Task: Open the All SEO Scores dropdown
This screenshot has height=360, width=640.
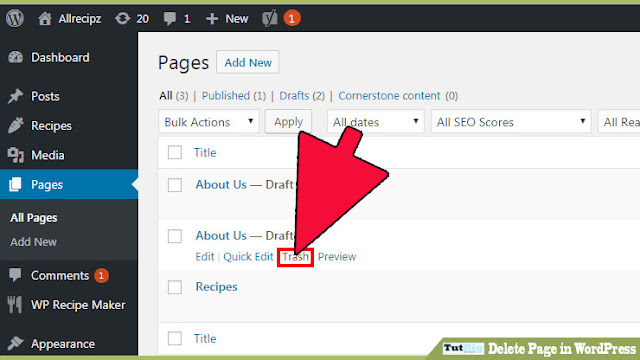Action: click(511, 122)
